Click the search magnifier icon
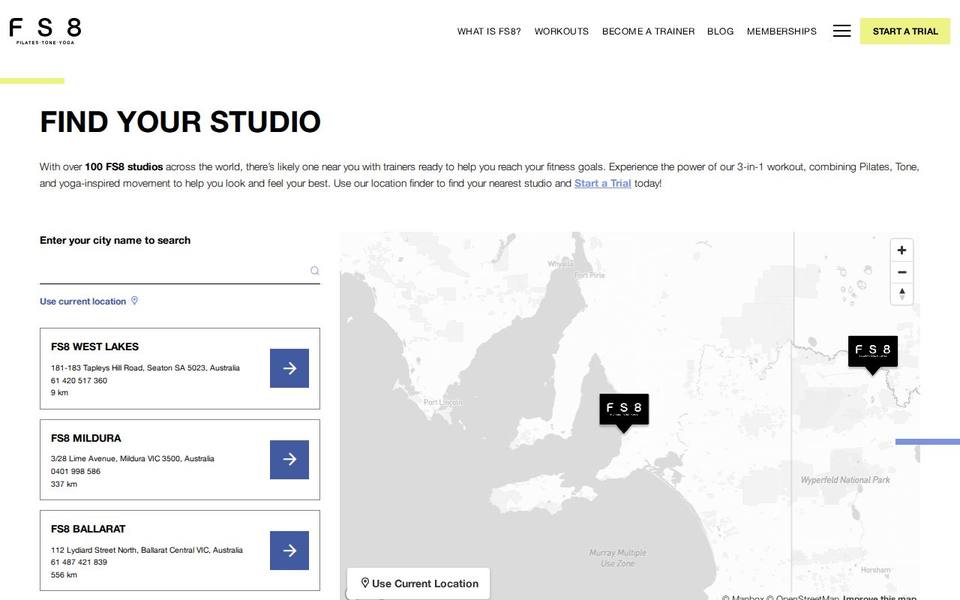This screenshot has height=600, width=960. 315,271
